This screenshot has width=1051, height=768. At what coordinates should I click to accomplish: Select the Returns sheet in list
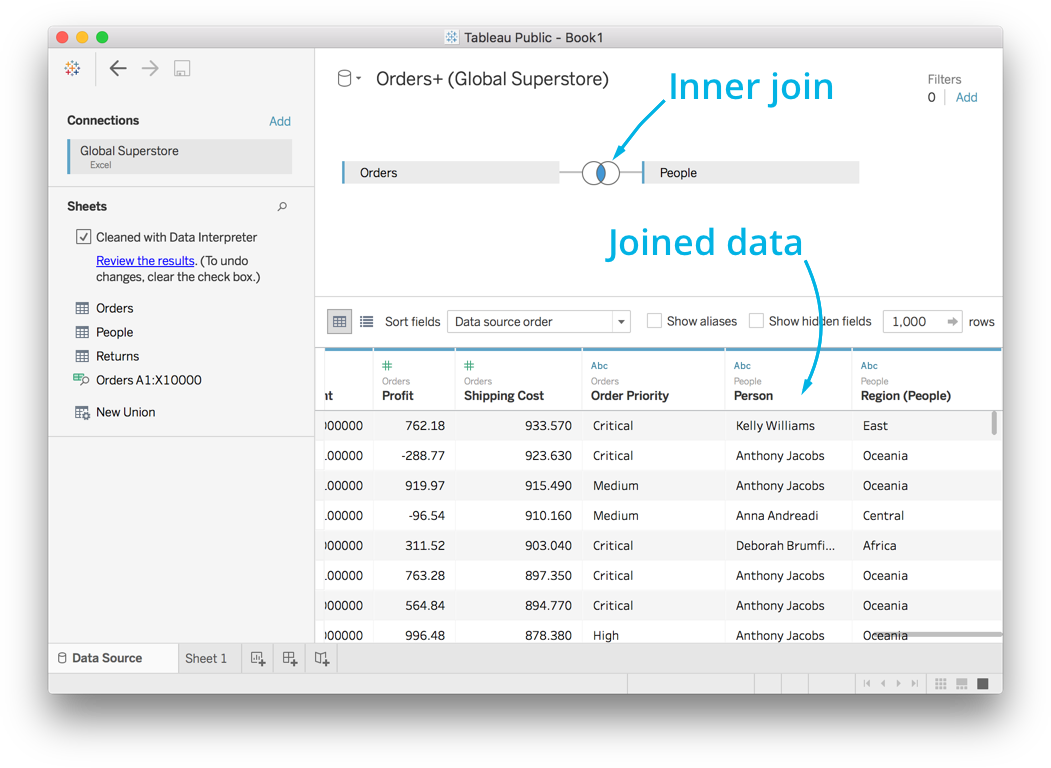click(x=117, y=356)
